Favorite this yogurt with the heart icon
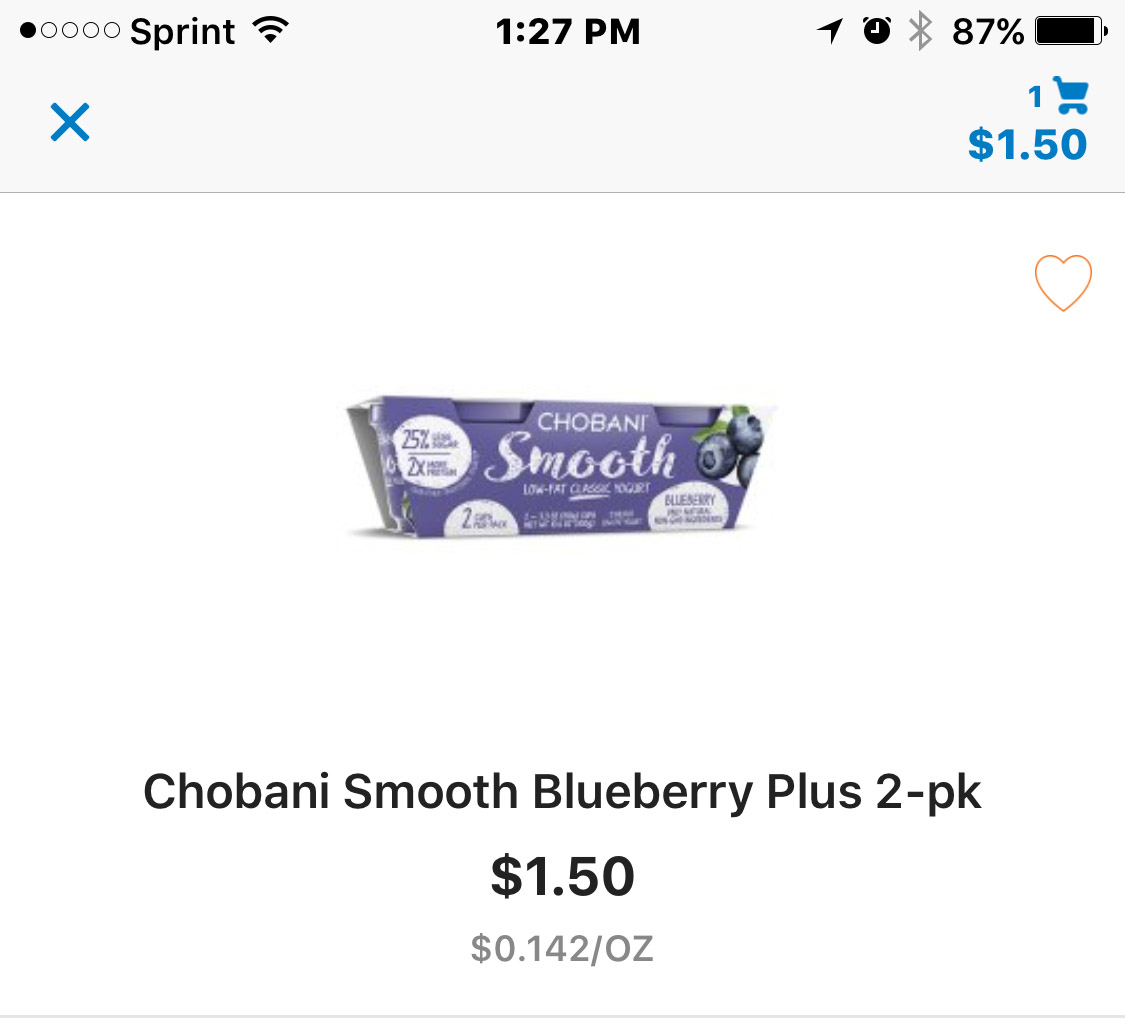This screenshot has width=1125, height=1029. click(1062, 283)
